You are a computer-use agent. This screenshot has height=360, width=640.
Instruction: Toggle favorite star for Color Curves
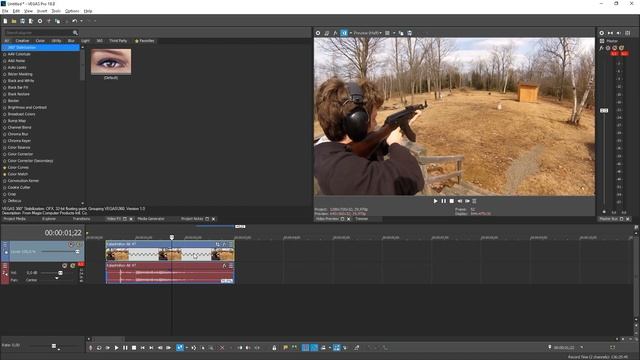click(5, 167)
